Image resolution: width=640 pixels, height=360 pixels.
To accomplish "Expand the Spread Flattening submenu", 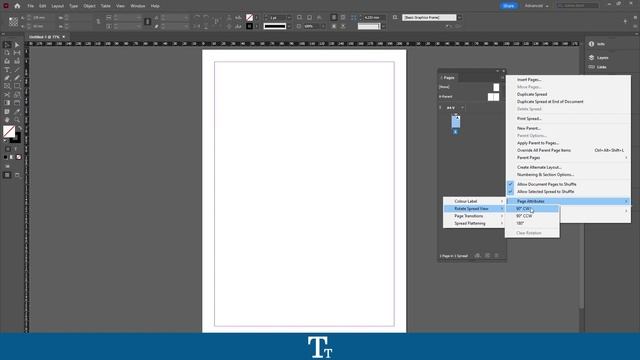I will (474, 223).
